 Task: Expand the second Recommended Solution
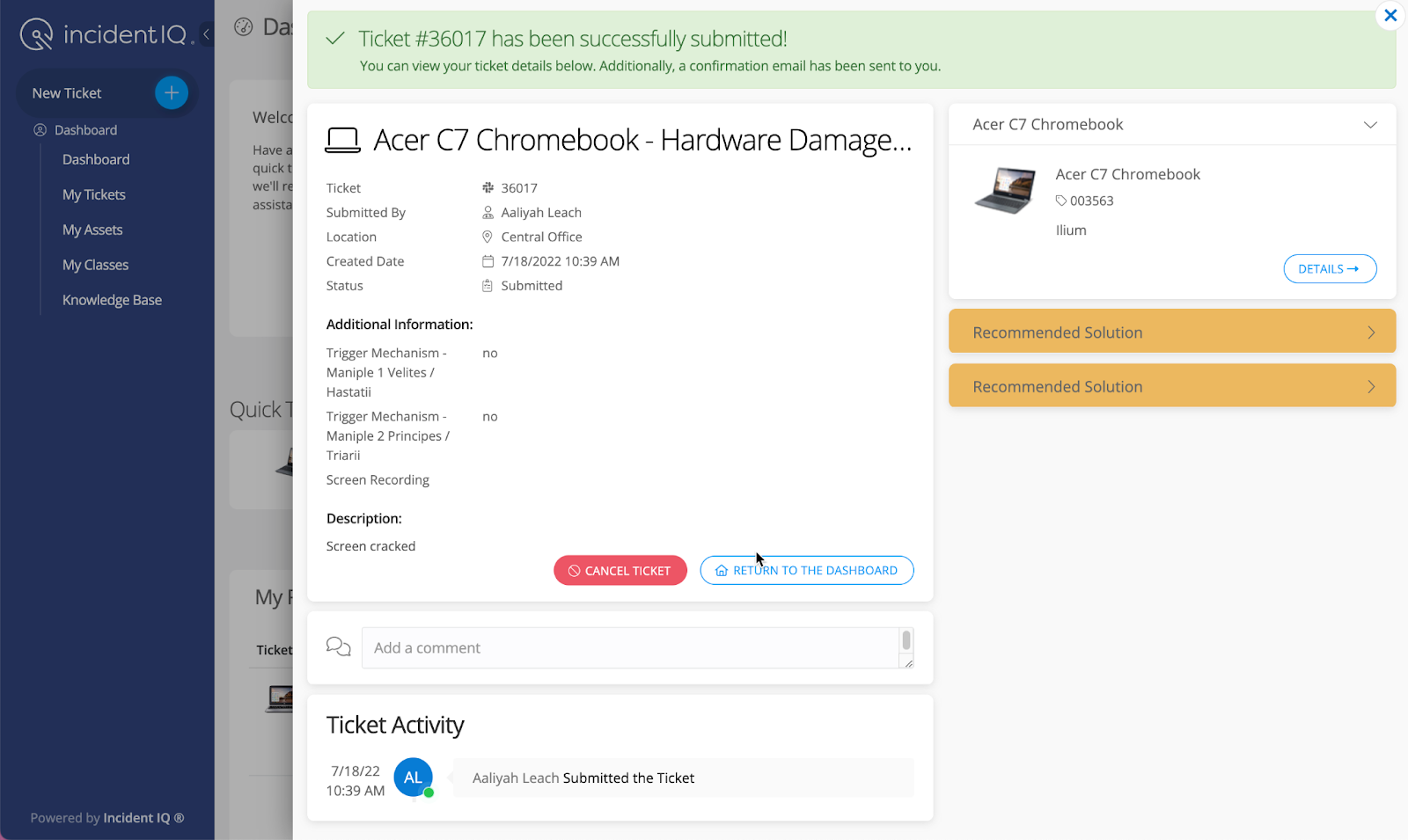click(1172, 385)
